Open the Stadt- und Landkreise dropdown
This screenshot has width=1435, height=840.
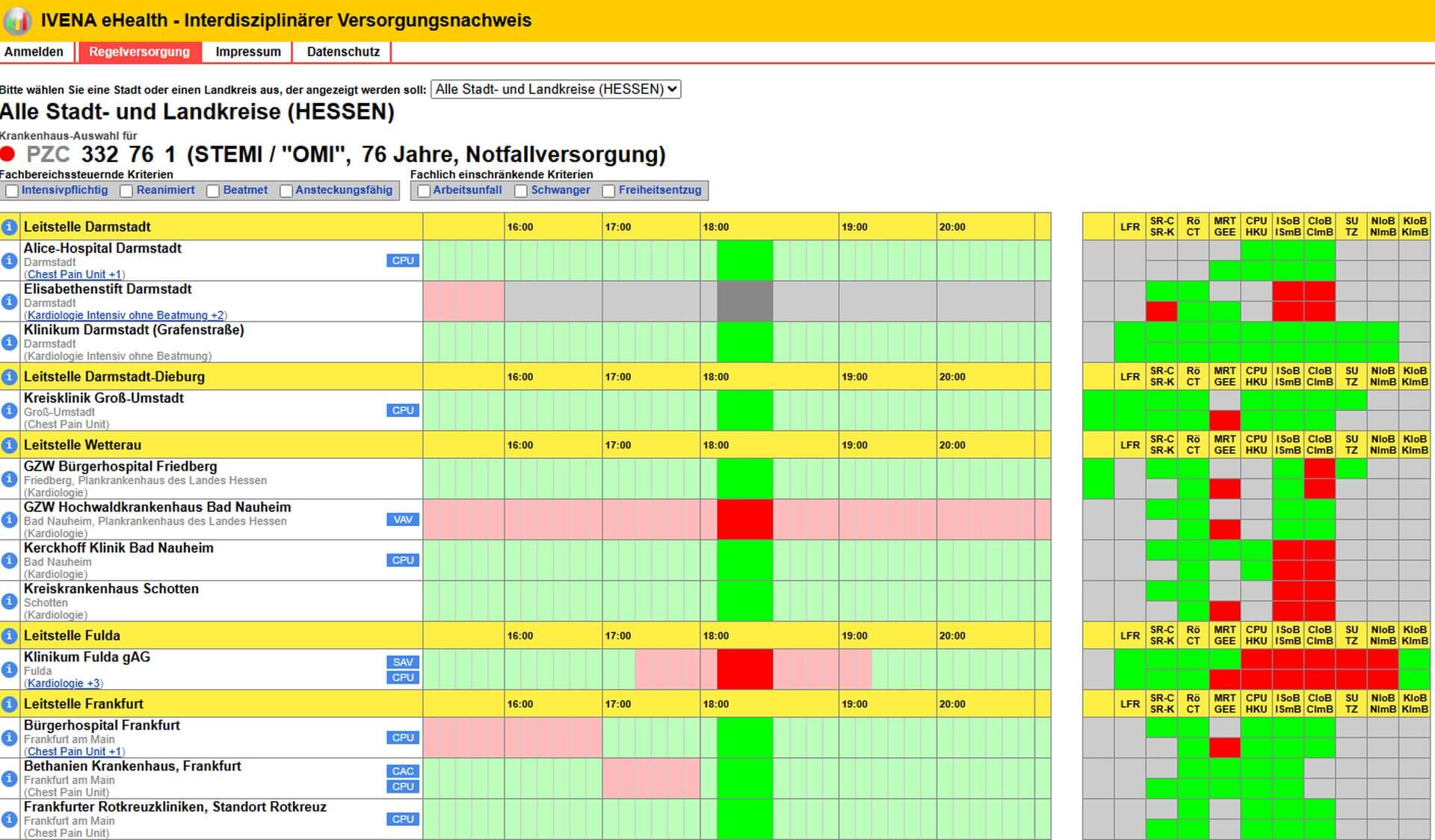click(x=555, y=90)
